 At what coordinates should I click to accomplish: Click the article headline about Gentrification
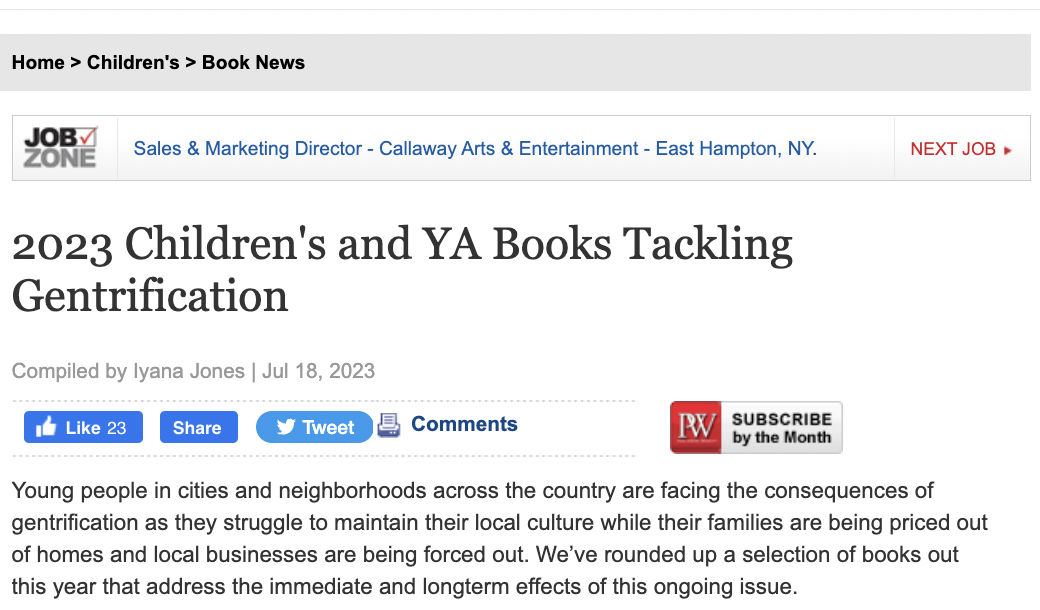tap(402, 269)
